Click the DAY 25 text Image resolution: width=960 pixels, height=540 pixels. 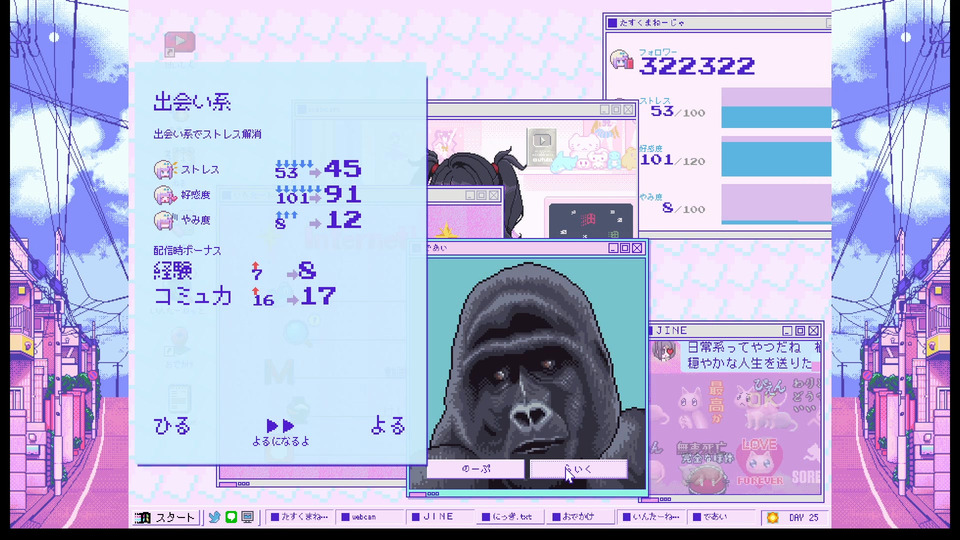click(803, 518)
